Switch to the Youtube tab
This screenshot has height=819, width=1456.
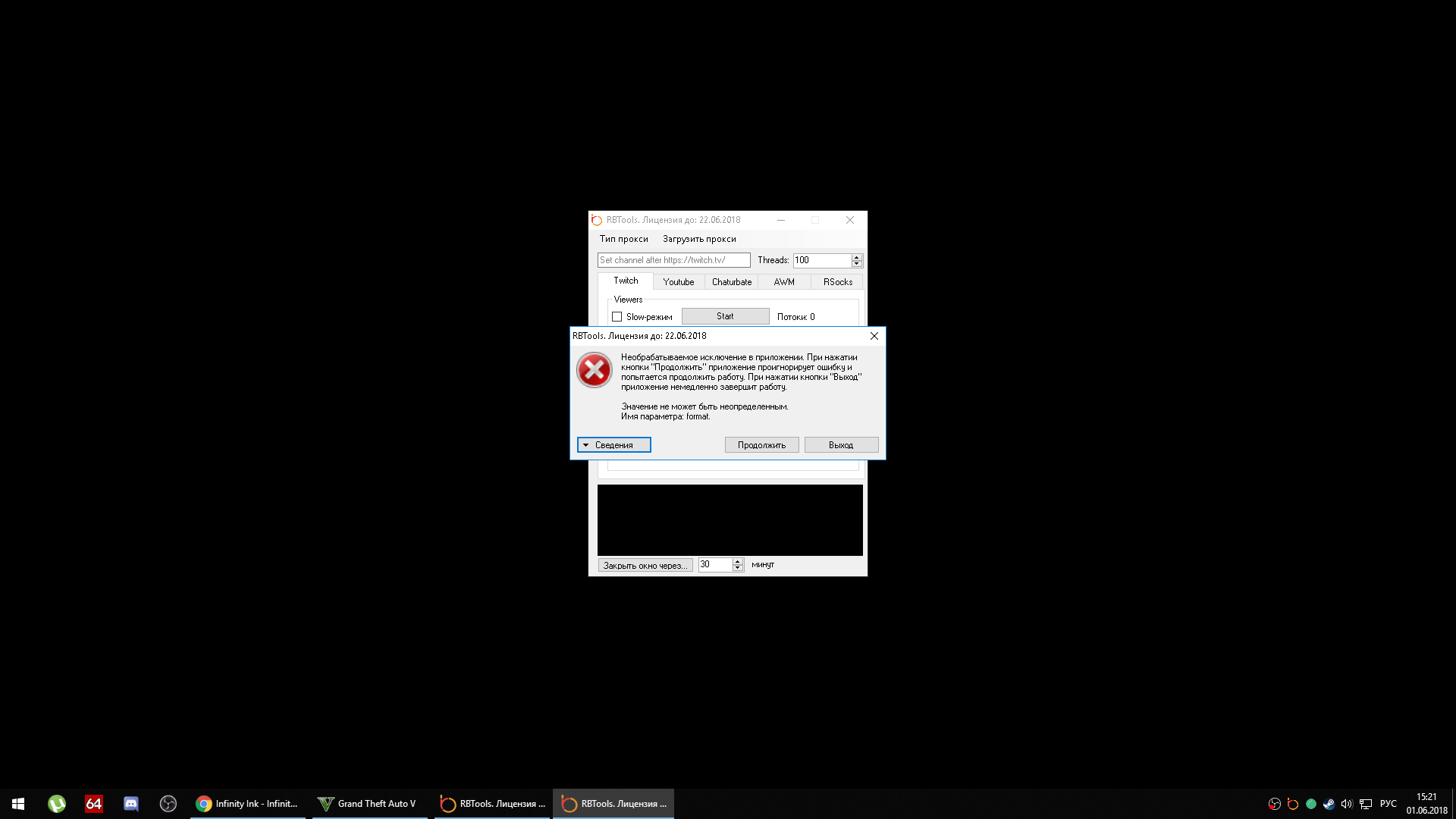pyautogui.click(x=678, y=282)
